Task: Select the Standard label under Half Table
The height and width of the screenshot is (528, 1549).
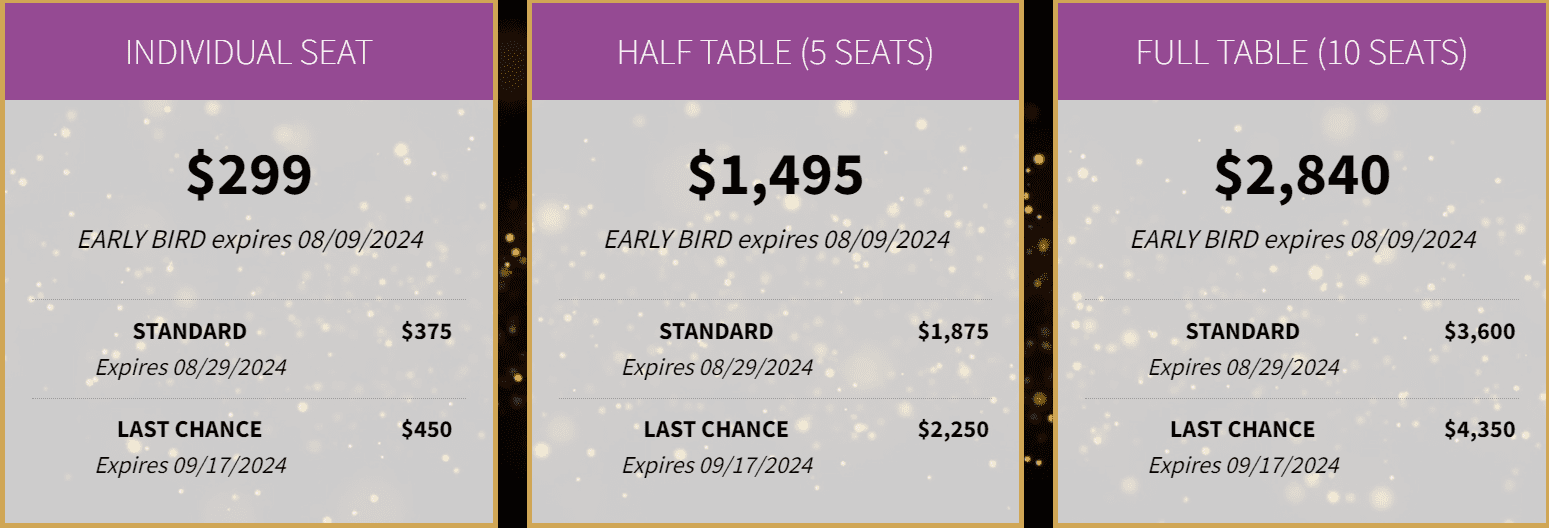Action: coord(716,331)
